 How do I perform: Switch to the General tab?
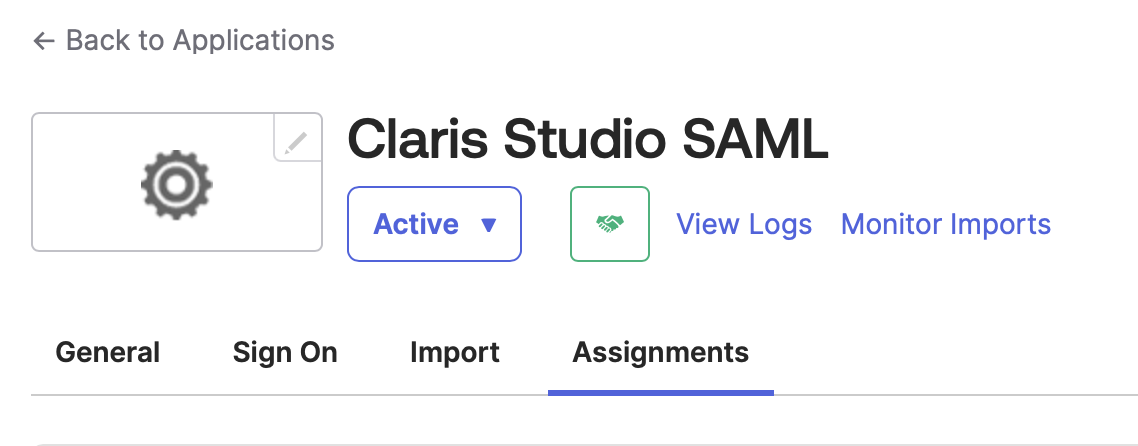pos(108,352)
